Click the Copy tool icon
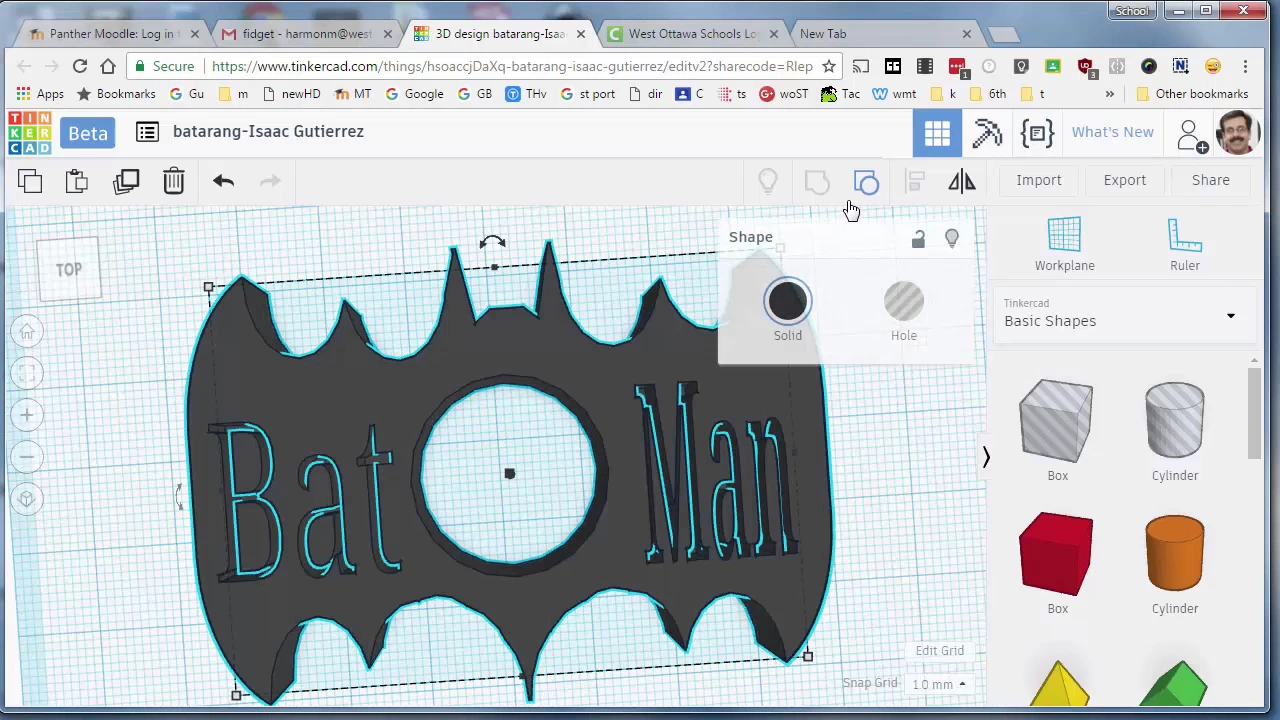 [x=30, y=181]
